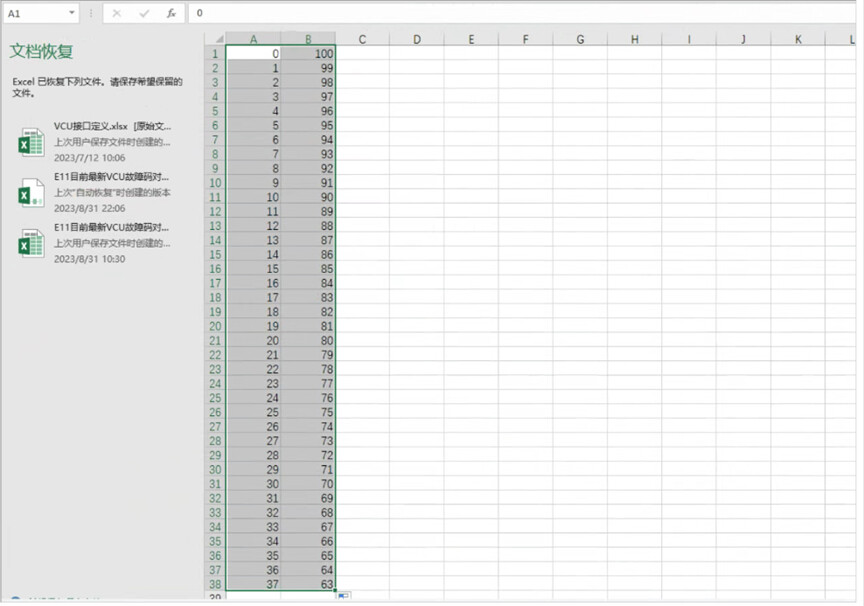Select column I header
This screenshot has height=606, width=864.
pos(689,39)
